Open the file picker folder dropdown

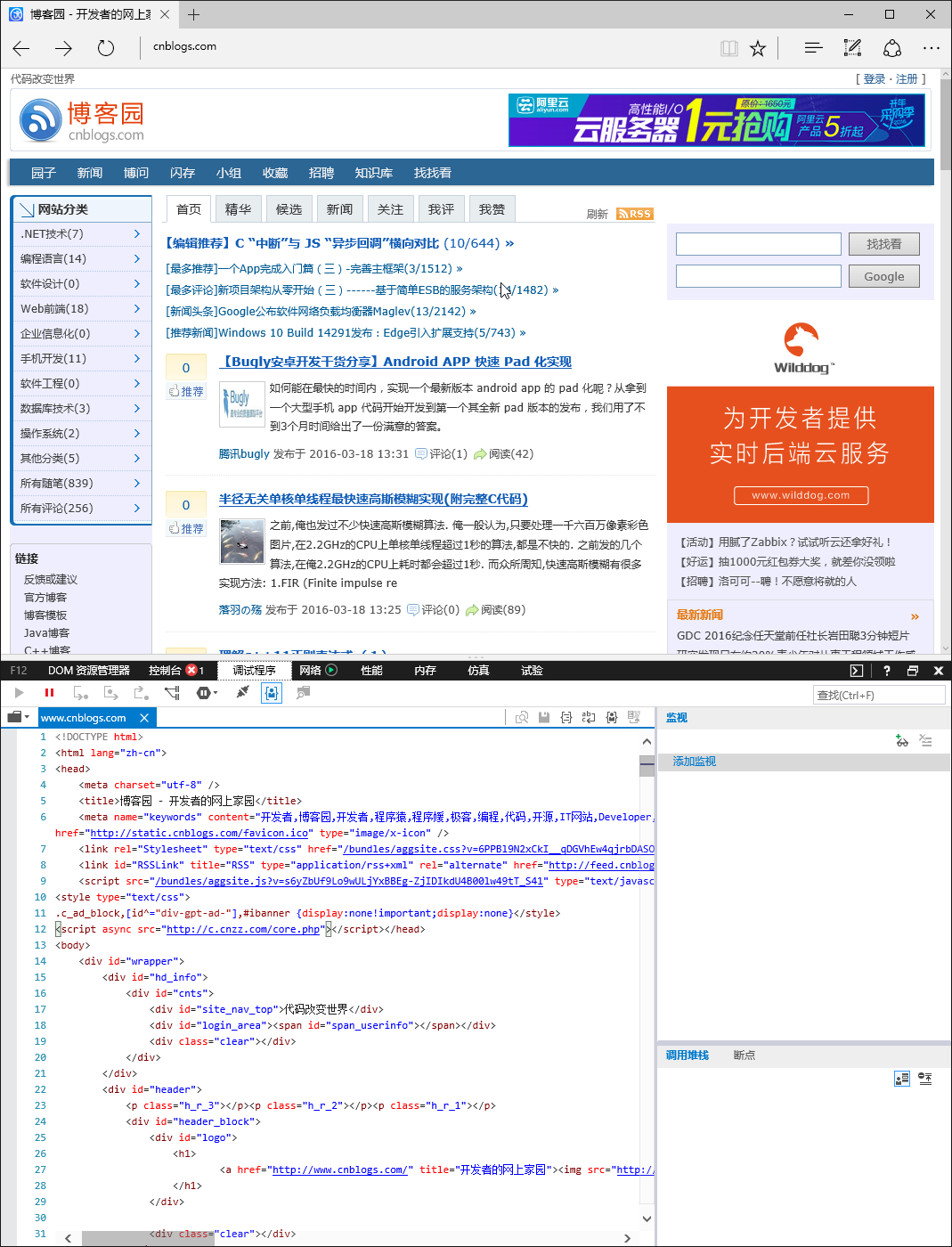(x=18, y=717)
